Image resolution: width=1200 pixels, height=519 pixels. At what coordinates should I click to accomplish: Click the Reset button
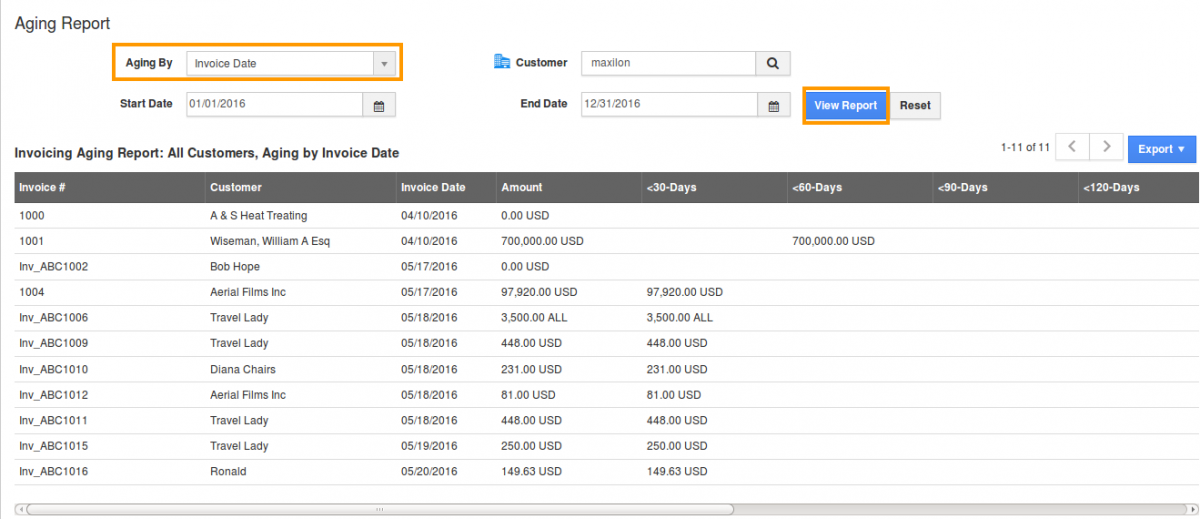914,105
